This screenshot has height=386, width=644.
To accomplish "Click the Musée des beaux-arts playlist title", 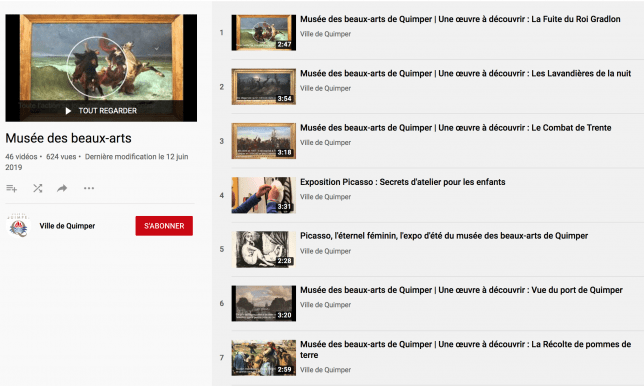I will pos(68,138).
